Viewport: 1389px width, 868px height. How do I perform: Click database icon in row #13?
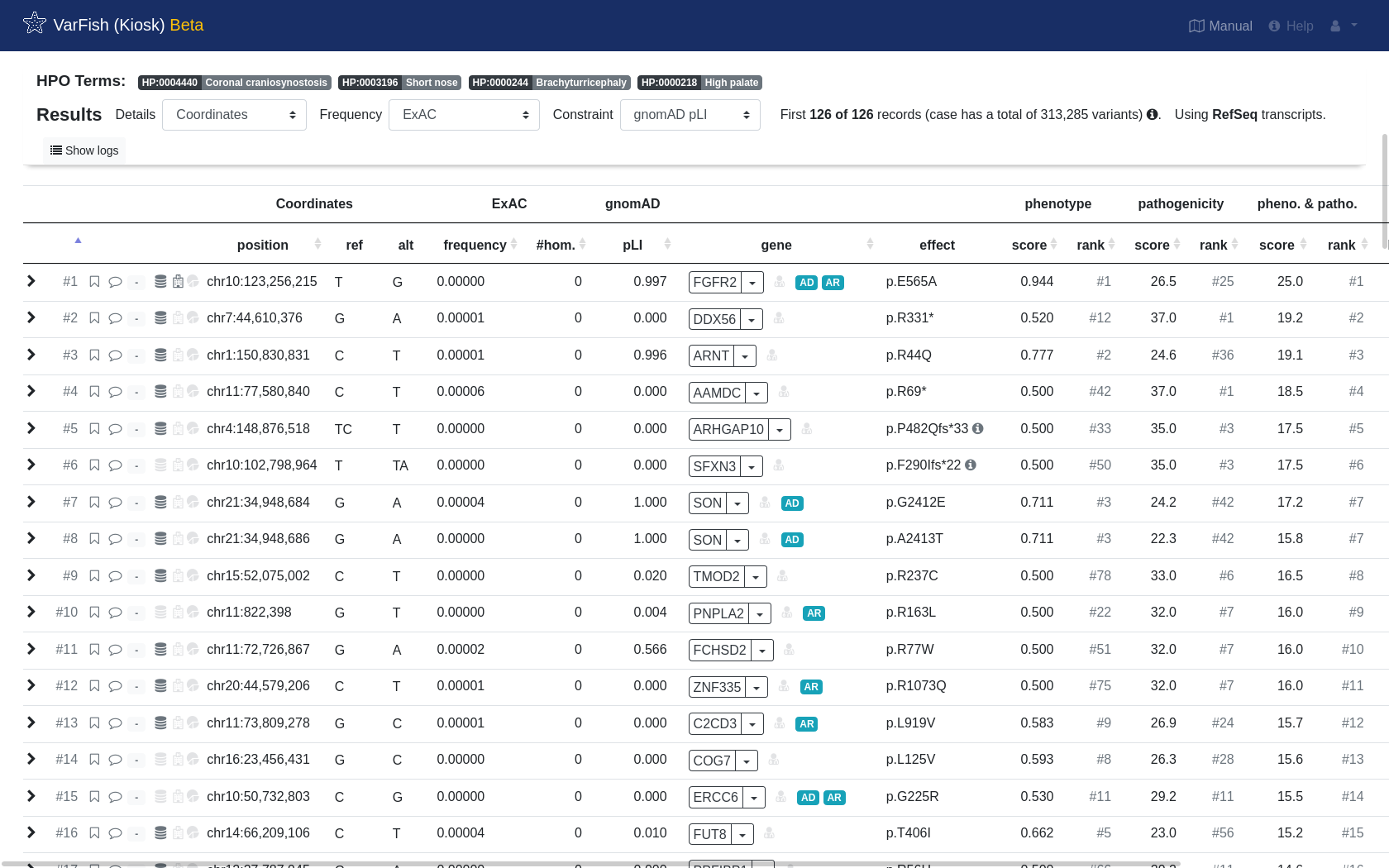(x=161, y=723)
